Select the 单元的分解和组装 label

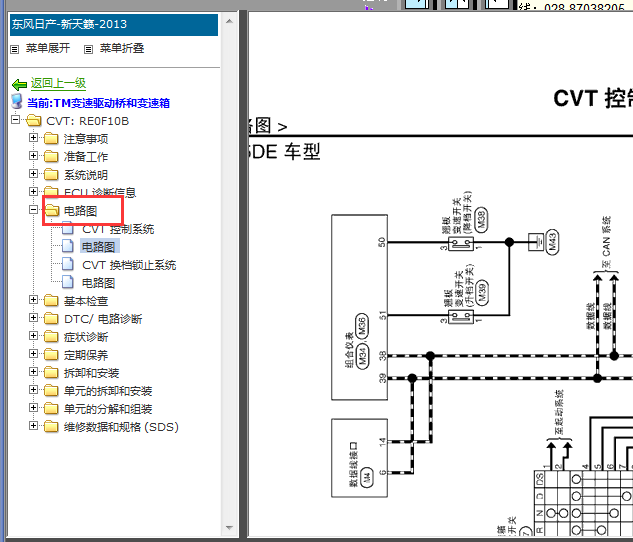click(108, 409)
